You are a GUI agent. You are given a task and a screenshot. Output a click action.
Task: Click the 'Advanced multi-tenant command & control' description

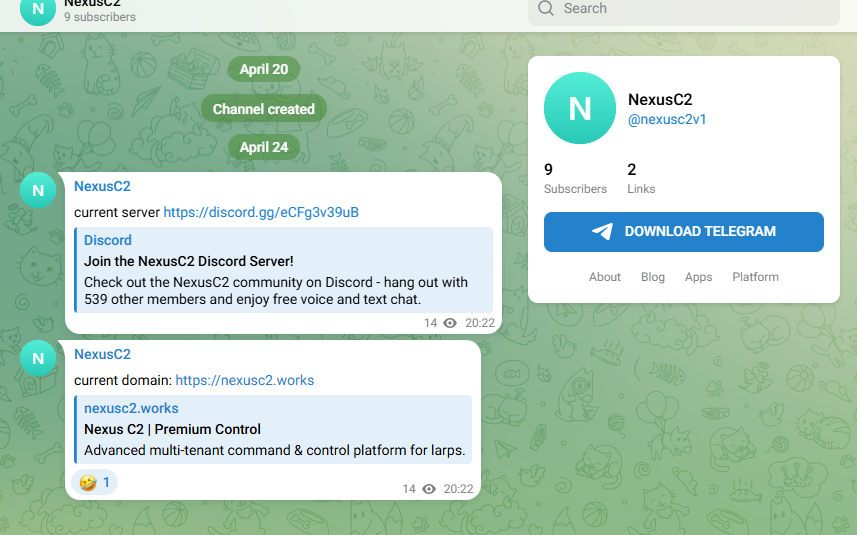click(274, 450)
